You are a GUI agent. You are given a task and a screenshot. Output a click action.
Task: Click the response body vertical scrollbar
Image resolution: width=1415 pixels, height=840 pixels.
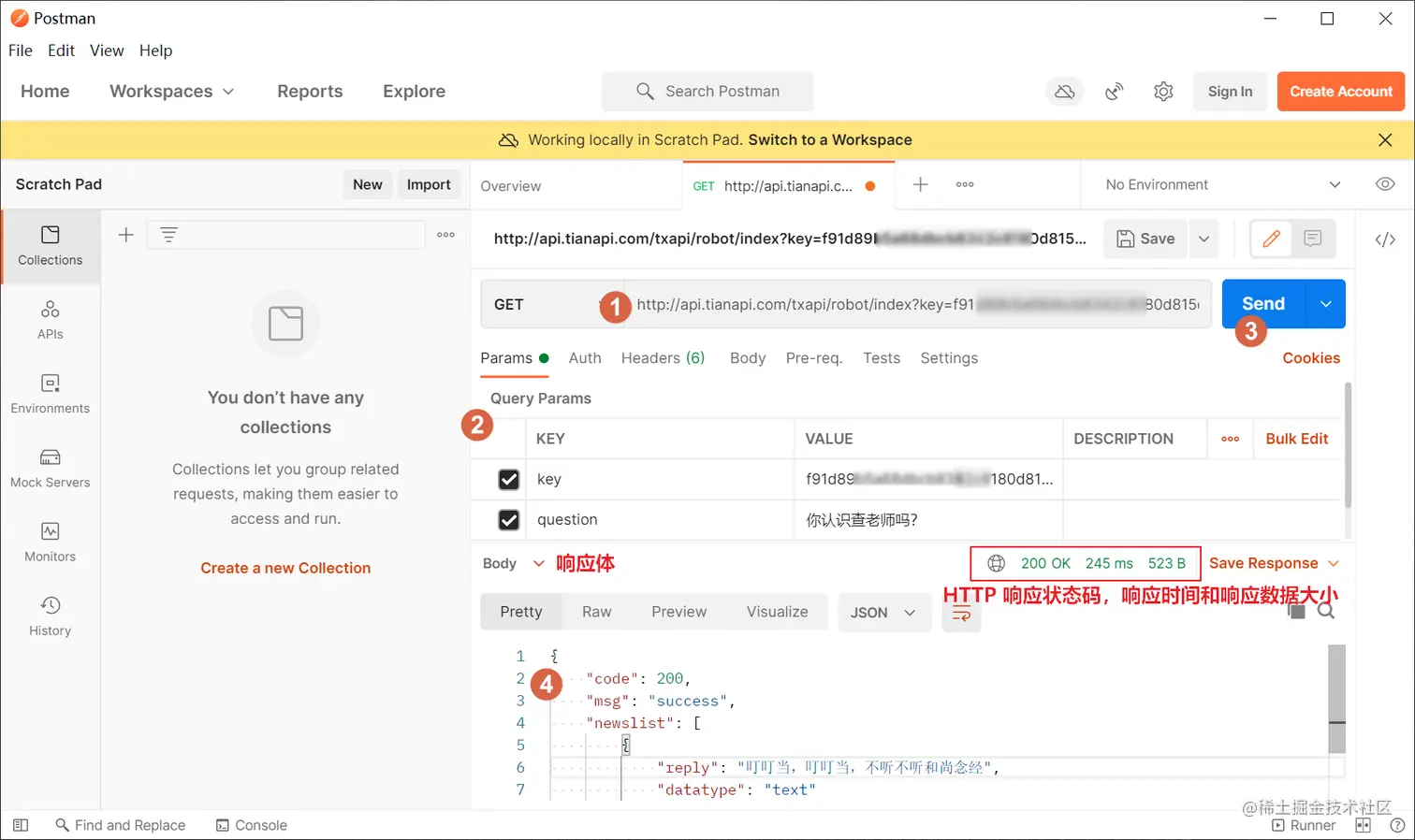(x=1337, y=699)
